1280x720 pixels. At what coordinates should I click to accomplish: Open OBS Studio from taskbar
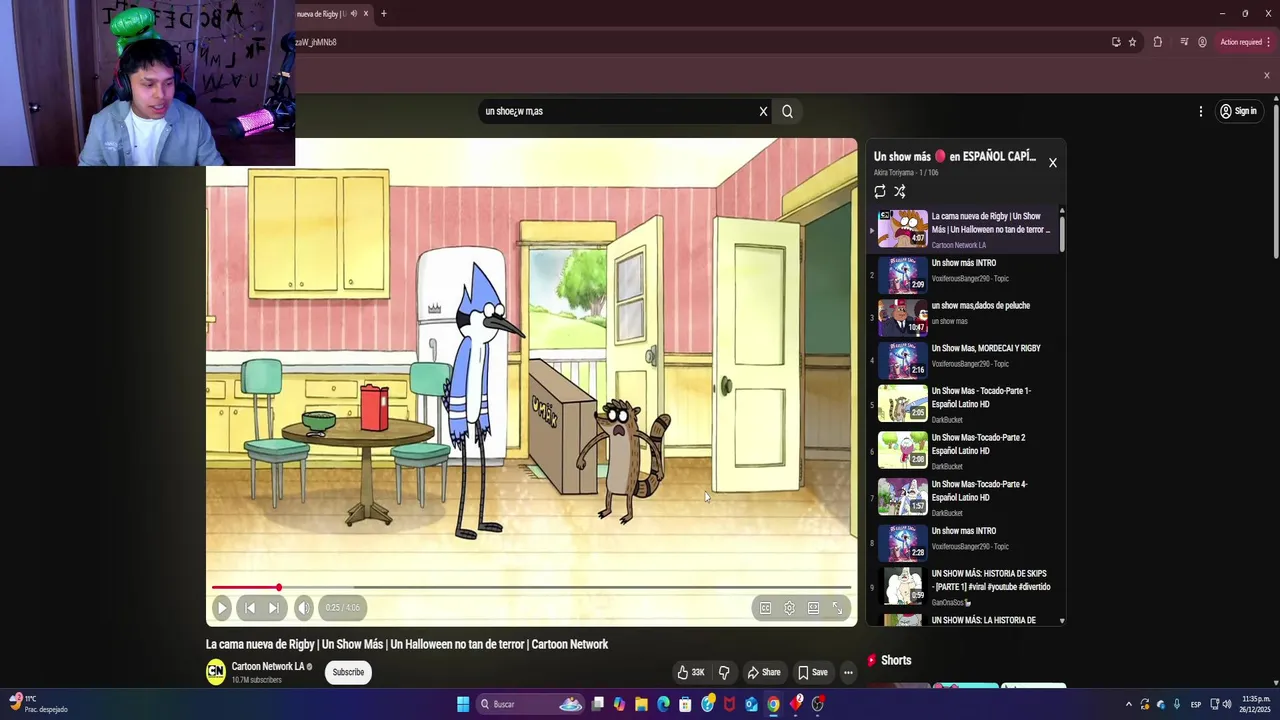point(817,704)
